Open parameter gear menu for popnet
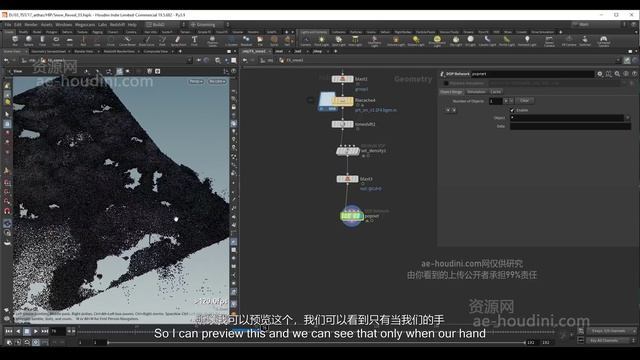 tap(600, 74)
